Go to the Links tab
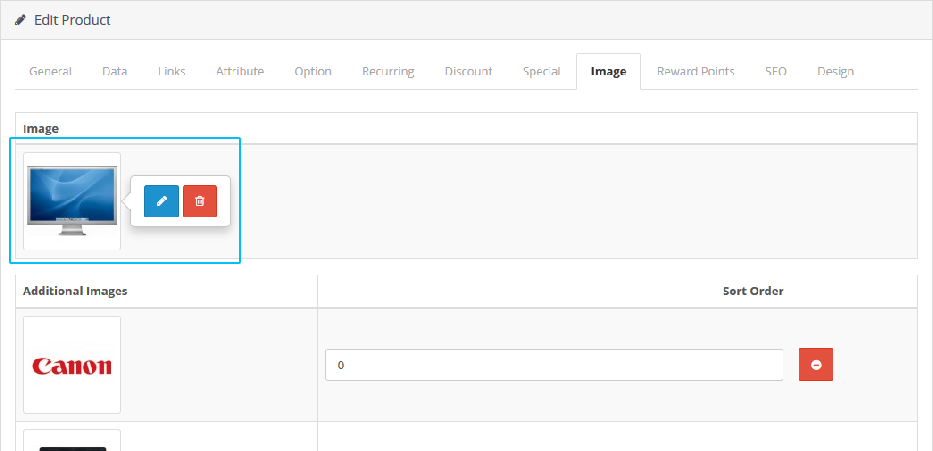 point(171,72)
